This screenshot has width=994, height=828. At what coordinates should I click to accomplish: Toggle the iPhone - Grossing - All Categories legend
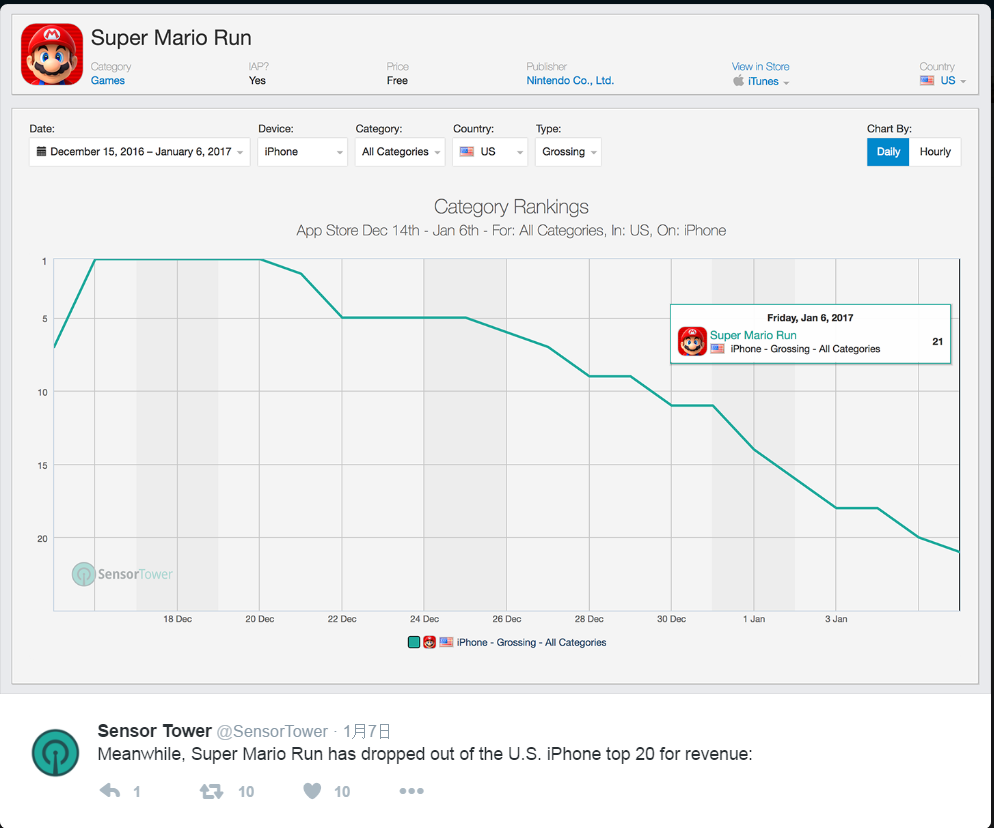pyautogui.click(x=531, y=642)
